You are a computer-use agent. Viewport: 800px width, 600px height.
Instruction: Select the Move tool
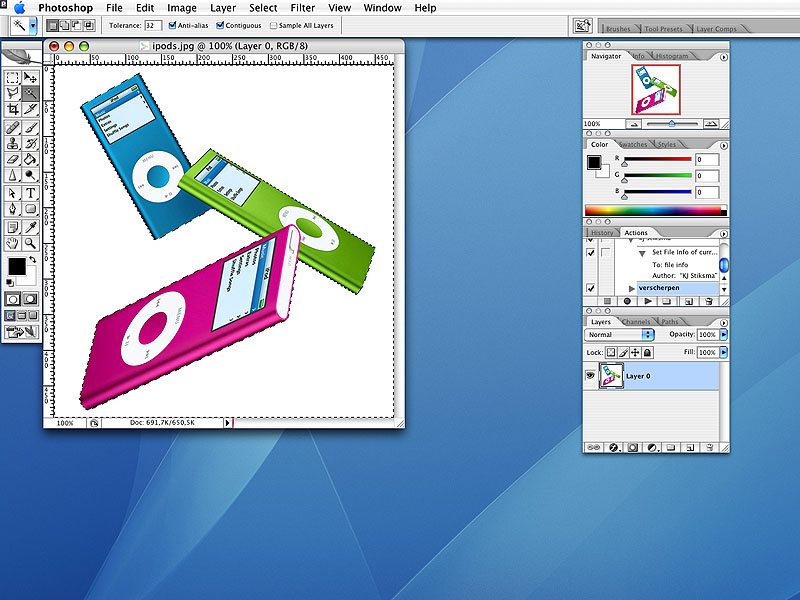pos(31,77)
